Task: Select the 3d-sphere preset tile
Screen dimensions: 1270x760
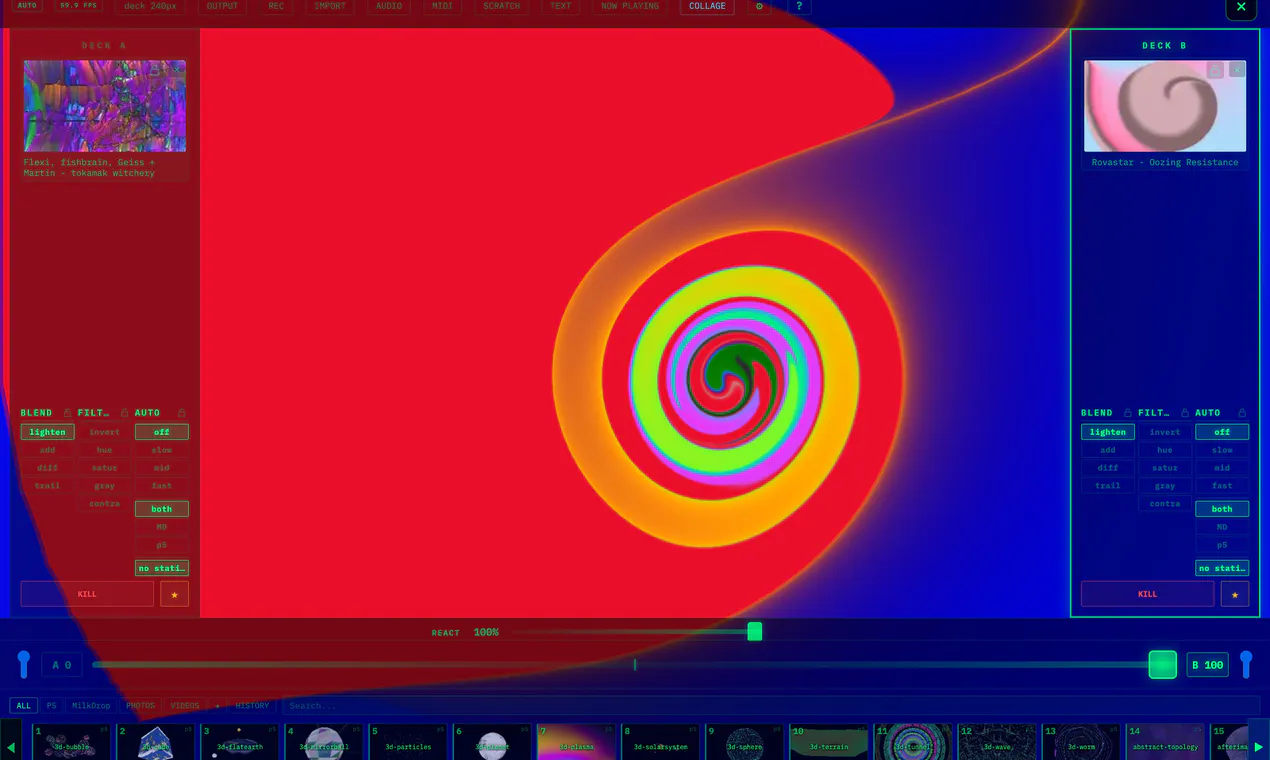Action: tap(743, 742)
